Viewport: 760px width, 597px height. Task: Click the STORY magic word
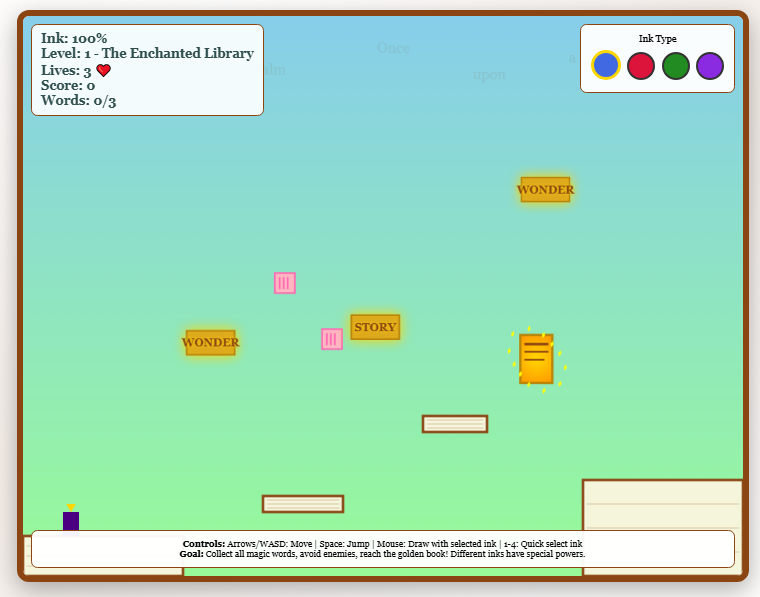click(375, 327)
